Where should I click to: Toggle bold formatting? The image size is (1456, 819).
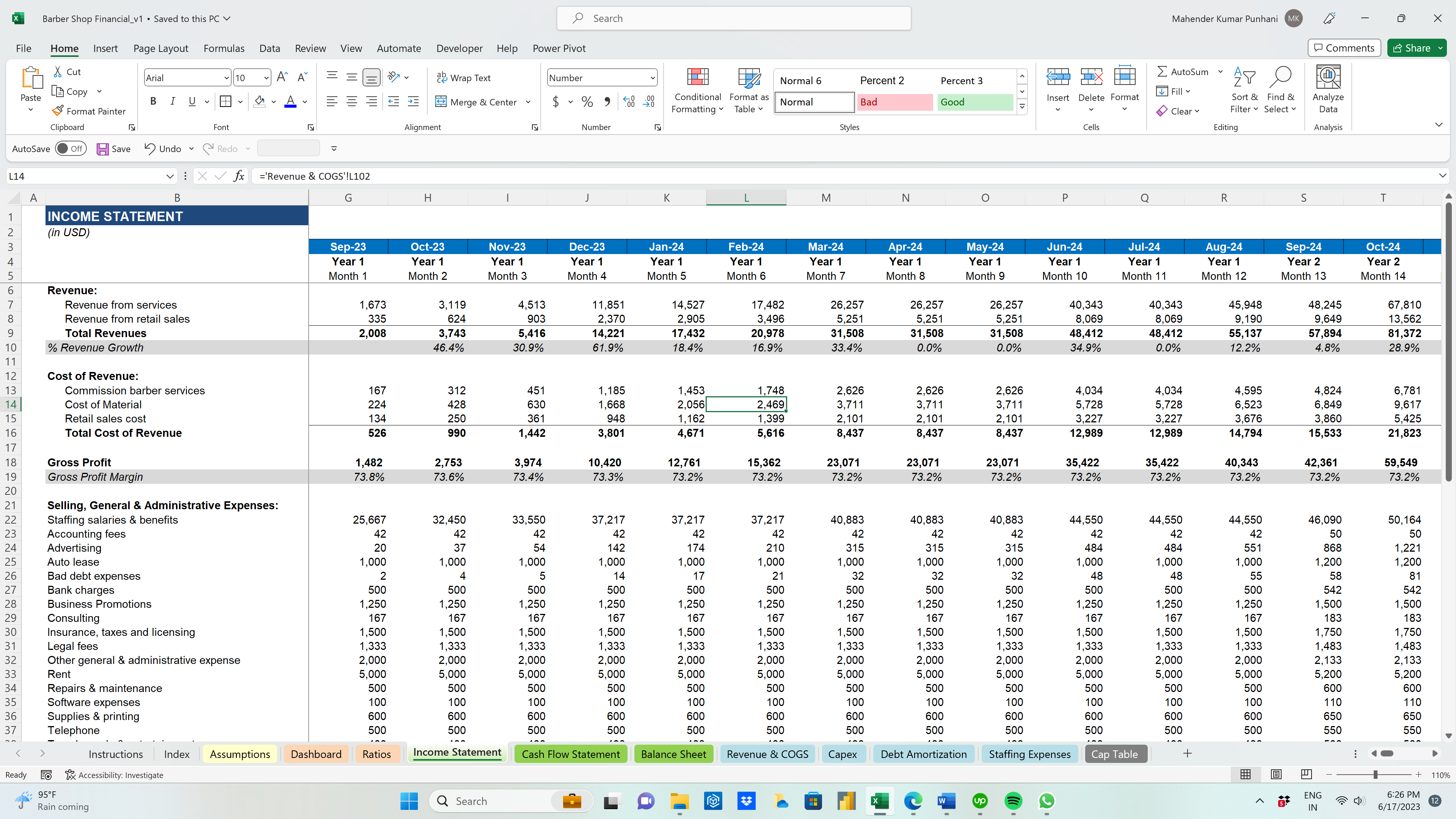(152, 101)
